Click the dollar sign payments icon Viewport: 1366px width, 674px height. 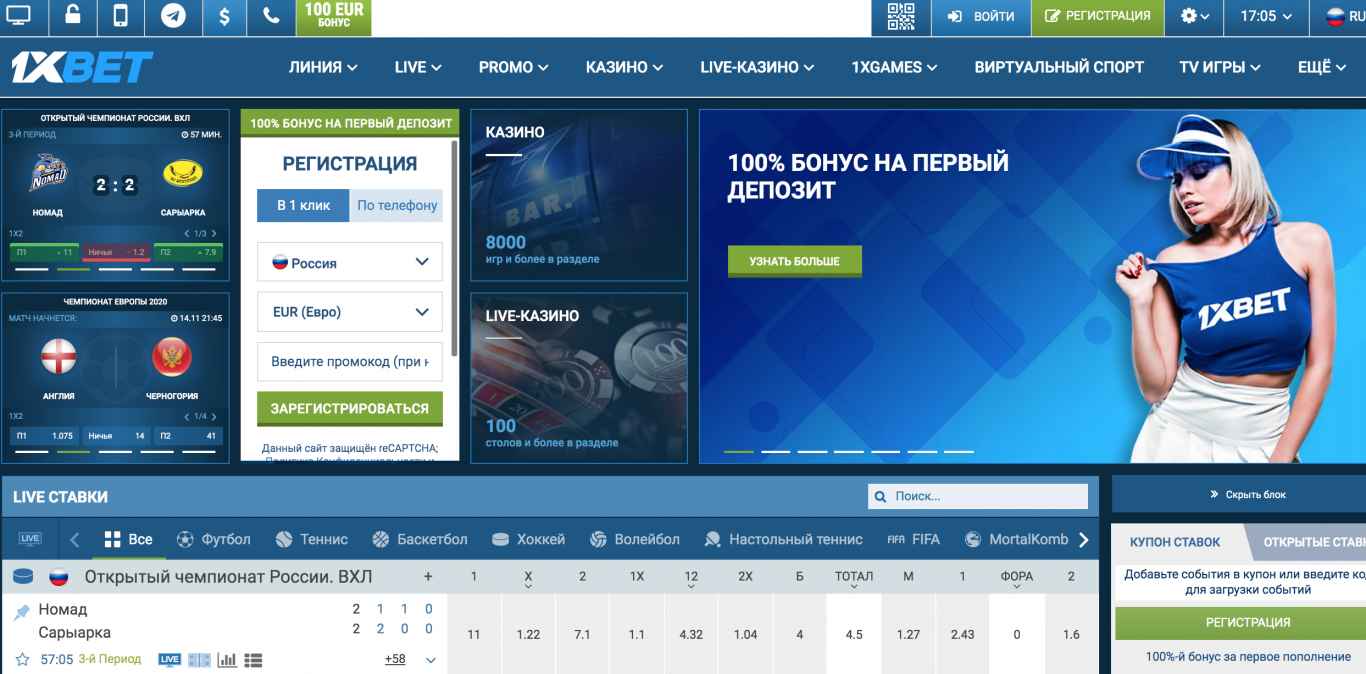click(x=224, y=16)
